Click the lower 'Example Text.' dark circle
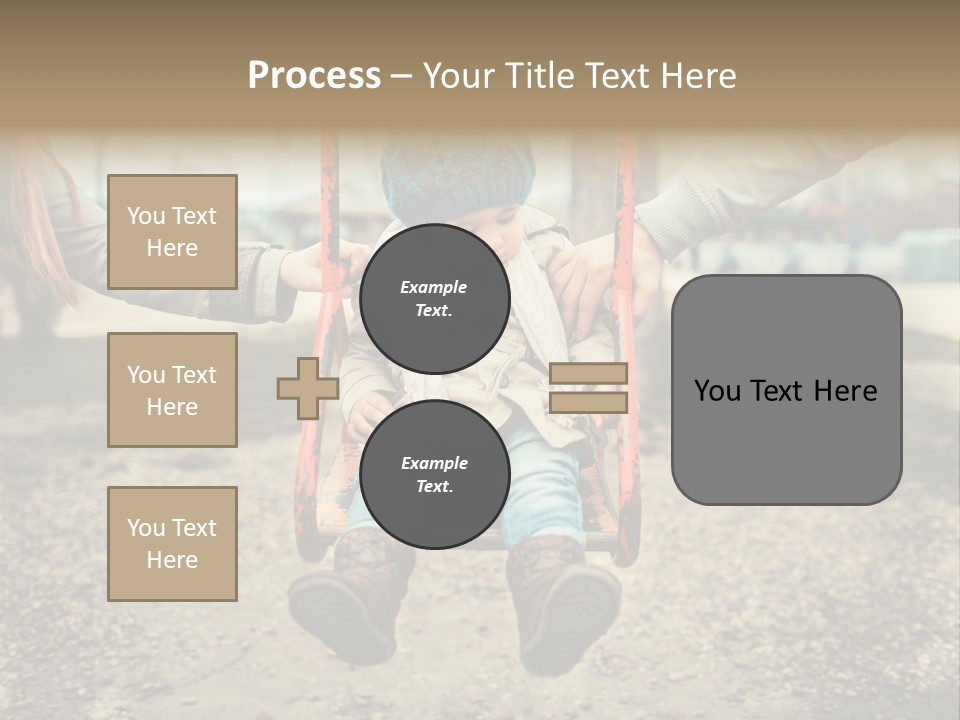The image size is (960, 720). coord(435,474)
